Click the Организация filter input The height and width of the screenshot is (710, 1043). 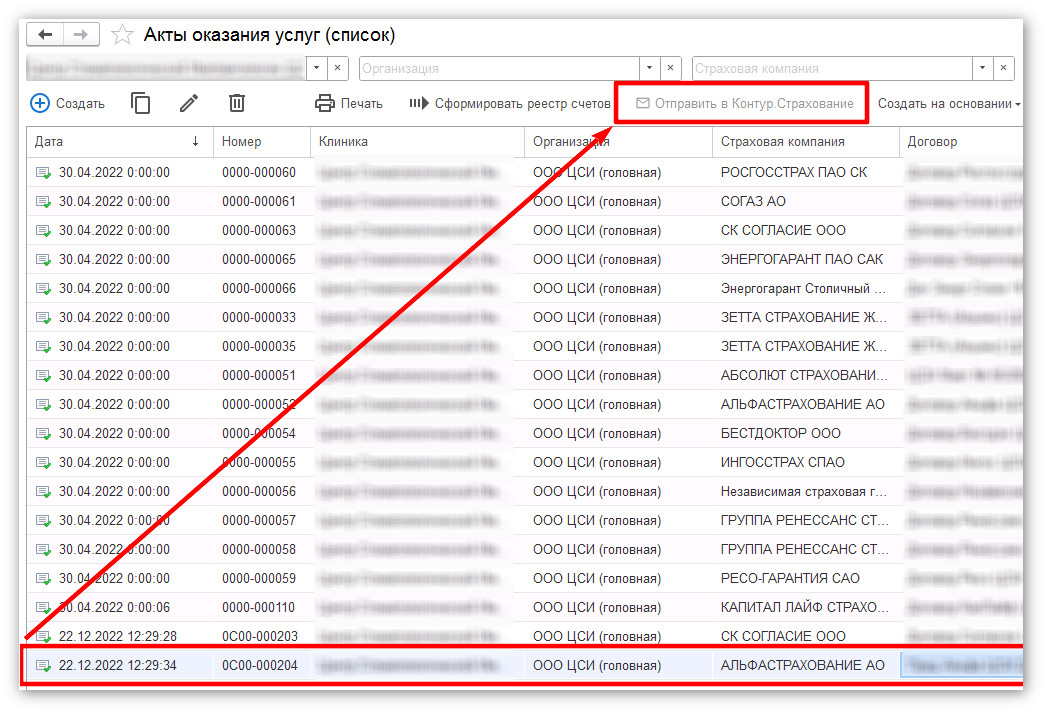(x=500, y=68)
